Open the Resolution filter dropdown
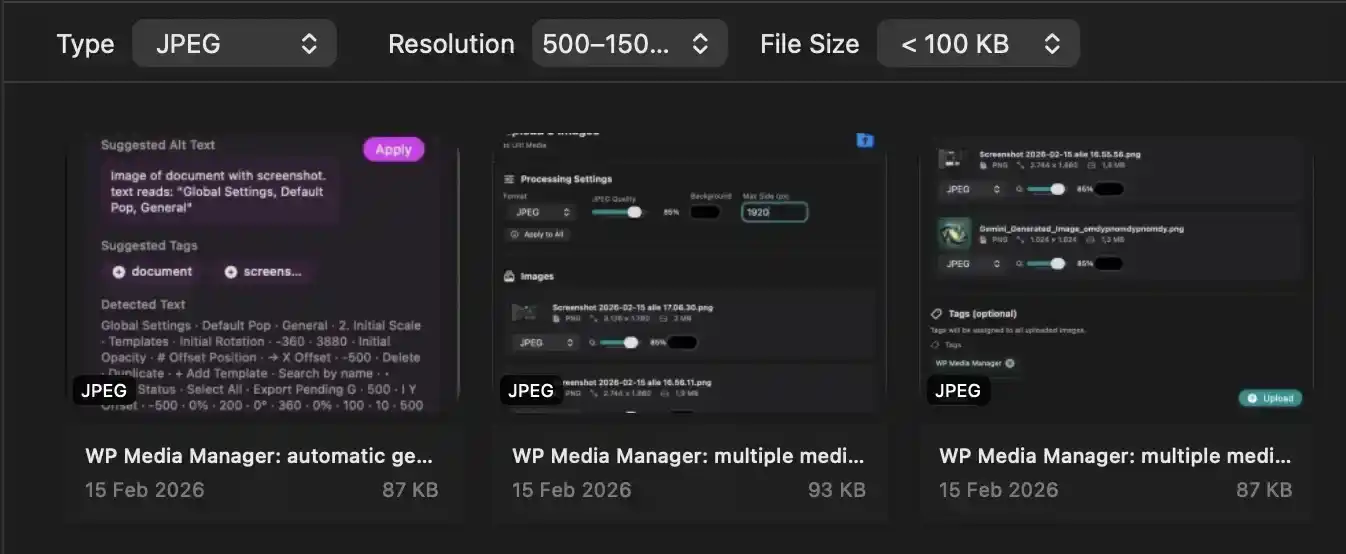 [629, 44]
